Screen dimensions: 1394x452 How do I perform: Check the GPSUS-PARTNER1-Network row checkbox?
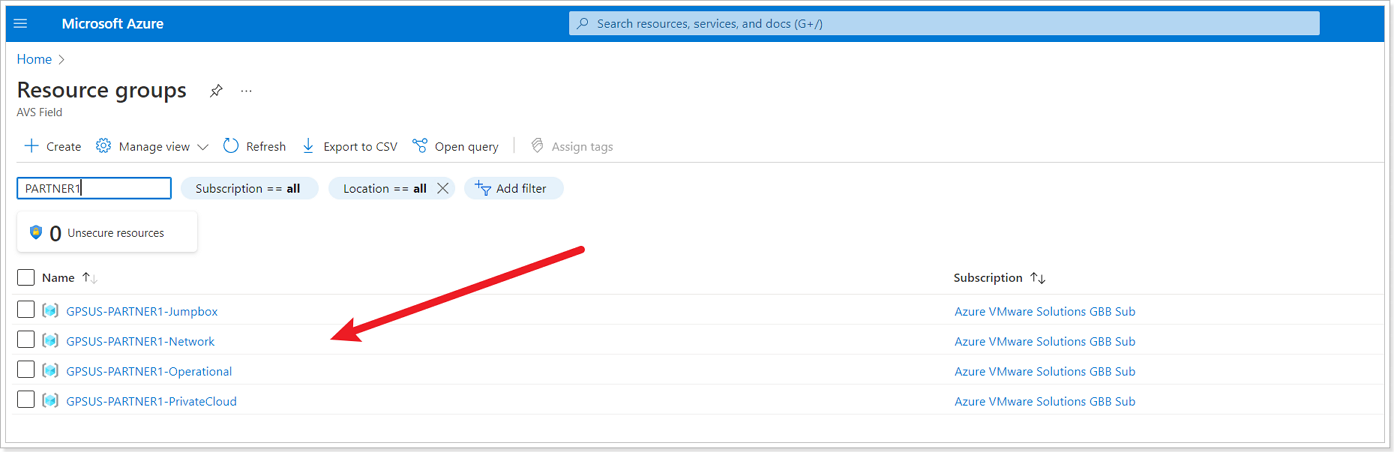(x=26, y=340)
